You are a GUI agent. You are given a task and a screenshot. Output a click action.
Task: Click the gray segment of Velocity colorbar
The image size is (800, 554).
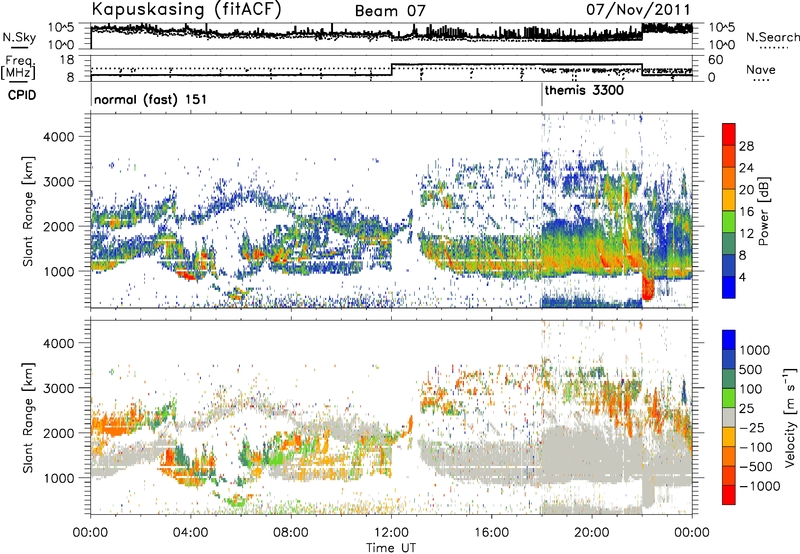729,417
